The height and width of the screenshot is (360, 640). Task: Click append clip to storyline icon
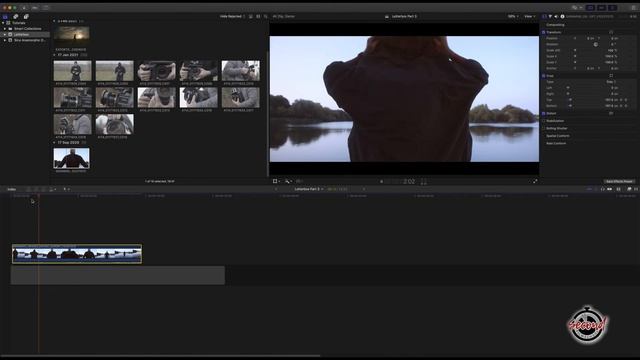(x=44, y=189)
